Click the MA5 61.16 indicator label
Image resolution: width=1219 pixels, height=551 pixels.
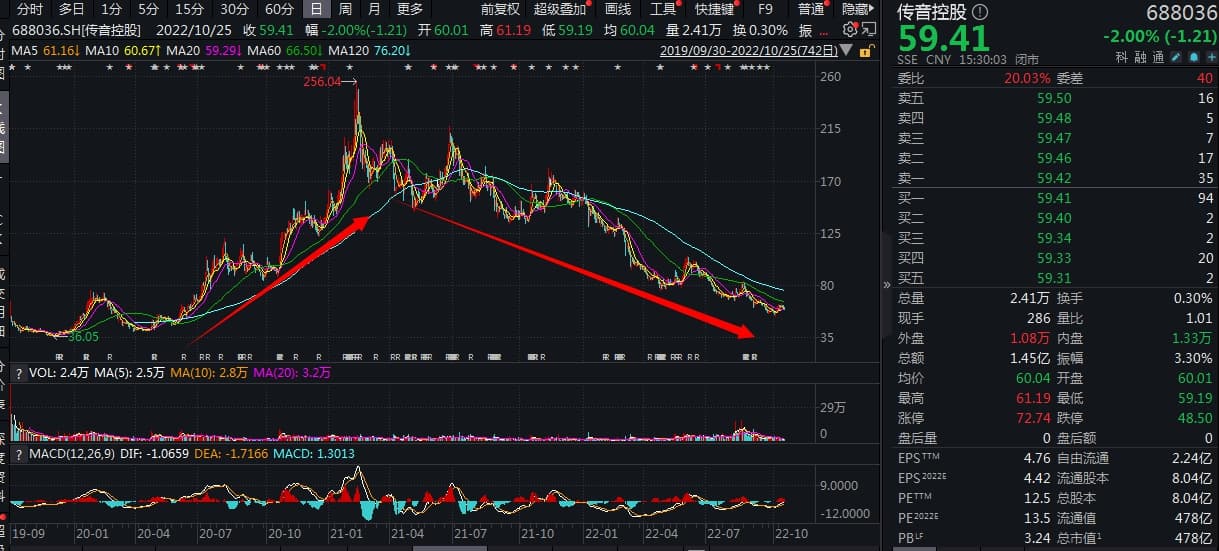pos(46,50)
